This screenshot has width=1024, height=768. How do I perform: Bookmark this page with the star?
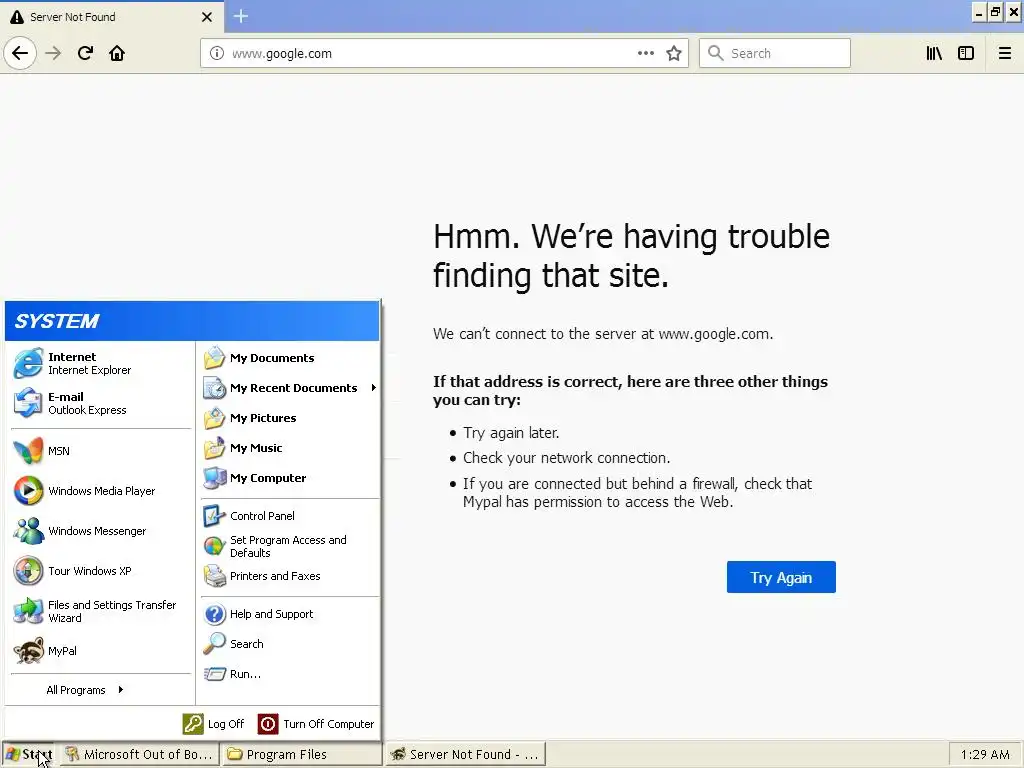pos(674,53)
